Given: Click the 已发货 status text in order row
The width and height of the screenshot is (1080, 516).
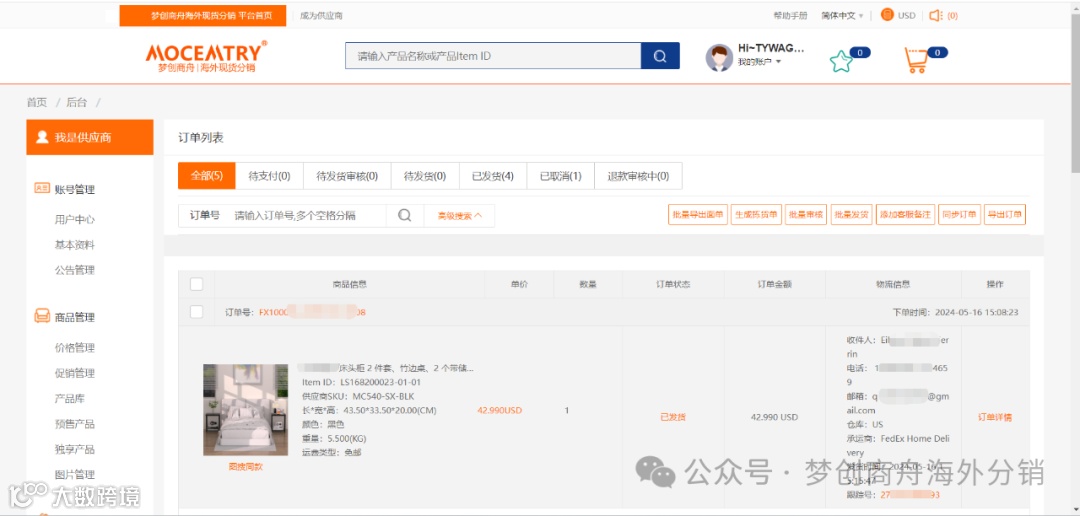Looking at the screenshot, I should click(x=673, y=417).
